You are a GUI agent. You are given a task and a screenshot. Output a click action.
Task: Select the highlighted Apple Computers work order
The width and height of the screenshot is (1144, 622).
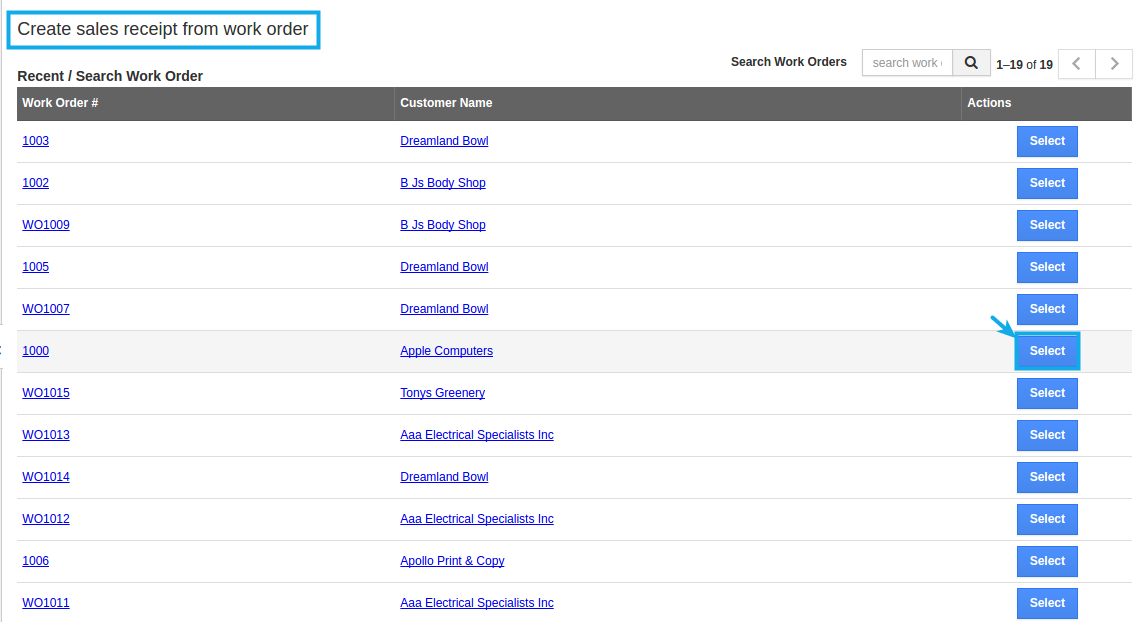tap(1046, 350)
